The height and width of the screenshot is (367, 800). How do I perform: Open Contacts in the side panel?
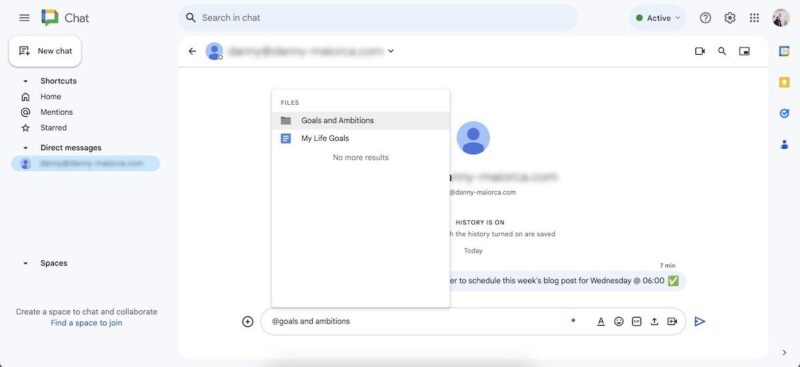(784, 145)
